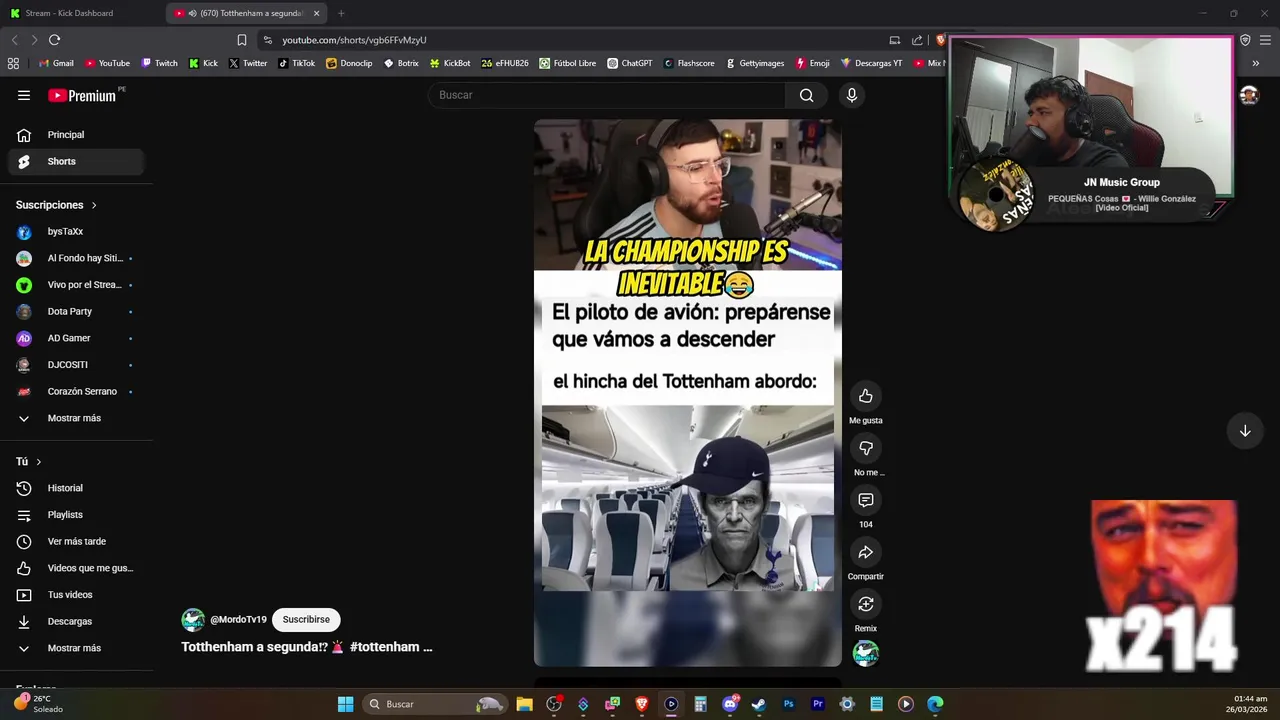Show more bookmarks with overflow chevron
The width and height of the screenshot is (1280, 720).
pyautogui.click(x=1255, y=63)
